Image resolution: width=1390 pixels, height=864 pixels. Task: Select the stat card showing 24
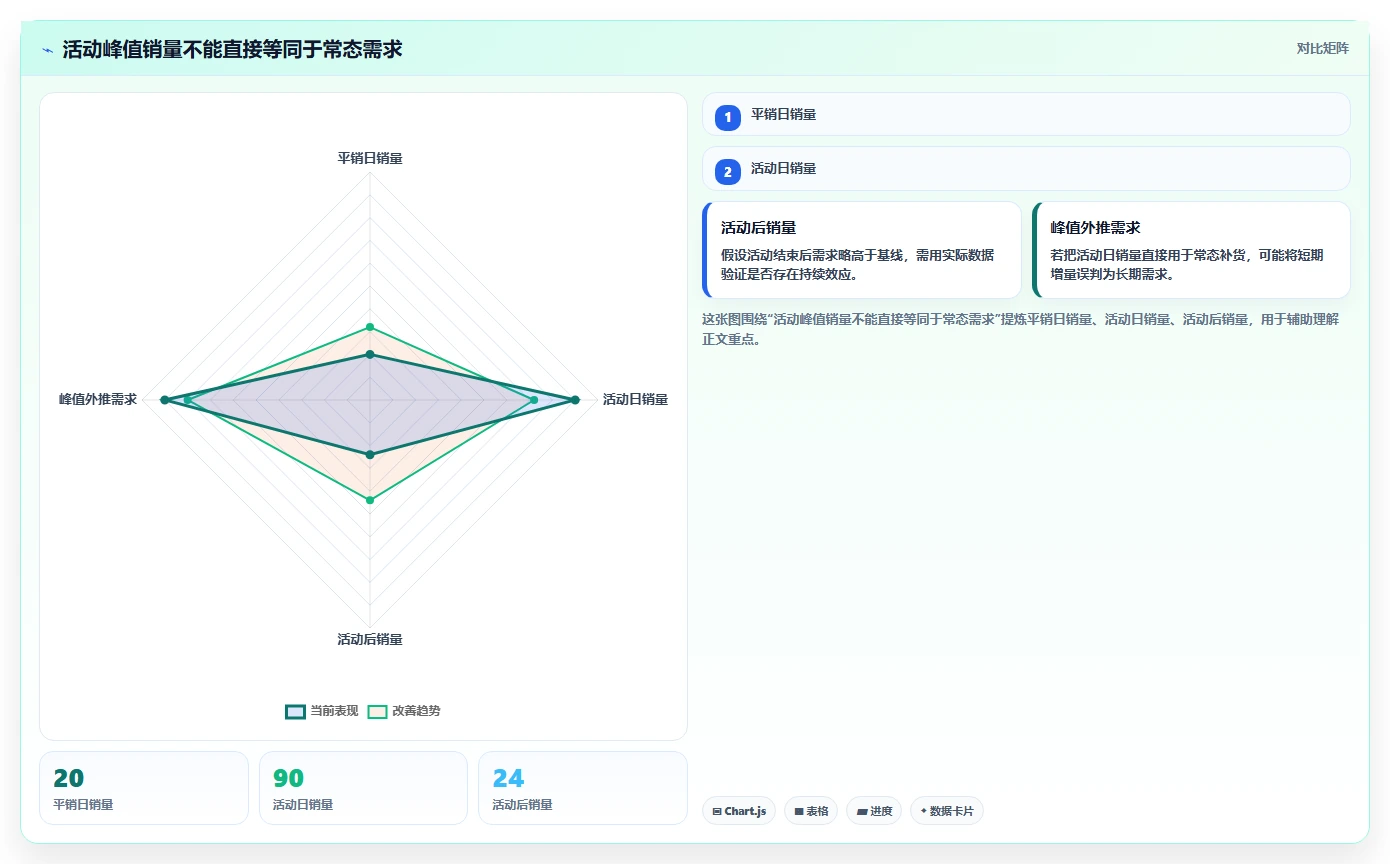tap(583, 788)
